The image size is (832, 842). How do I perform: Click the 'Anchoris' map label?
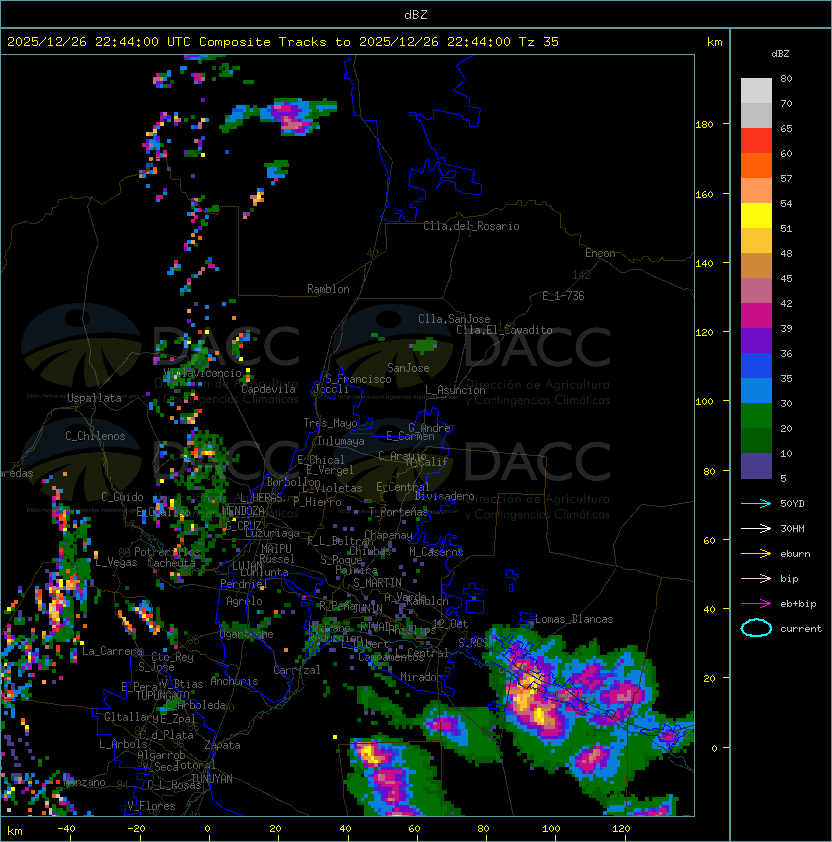point(234,681)
